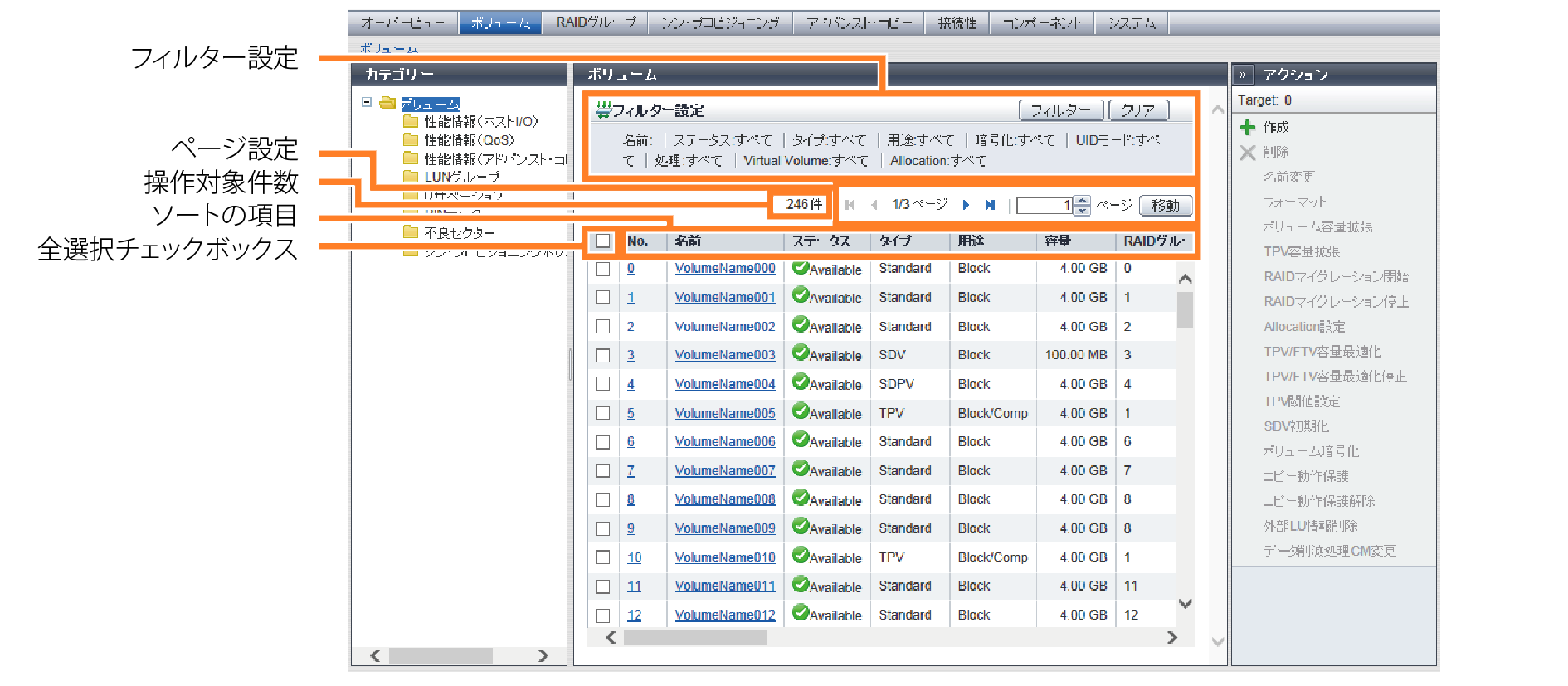Viewport: 1568px width, 686px height.
Task: Click the LUNグループ folder icon
Action: (x=410, y=176)
